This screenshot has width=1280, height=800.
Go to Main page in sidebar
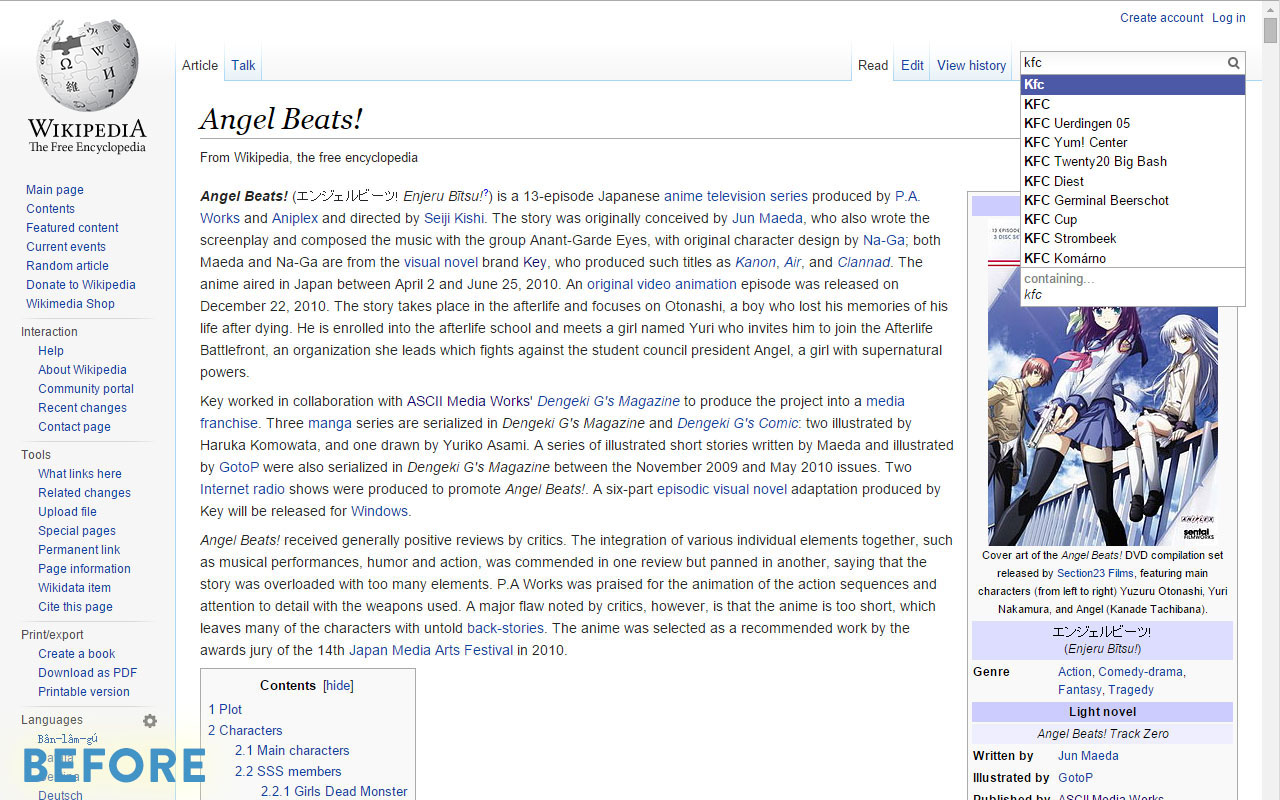coord(55,190)
